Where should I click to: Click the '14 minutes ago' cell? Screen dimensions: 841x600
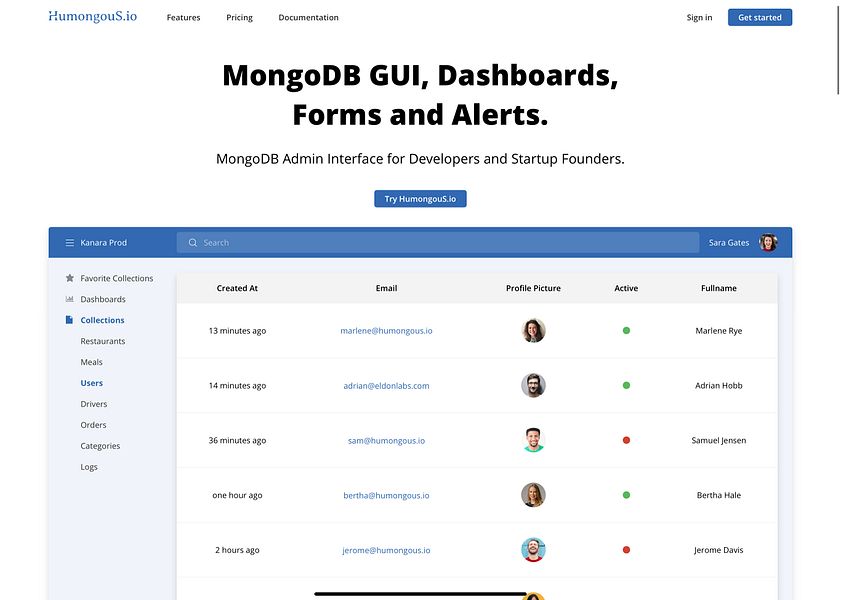click(x=237, y=385)
